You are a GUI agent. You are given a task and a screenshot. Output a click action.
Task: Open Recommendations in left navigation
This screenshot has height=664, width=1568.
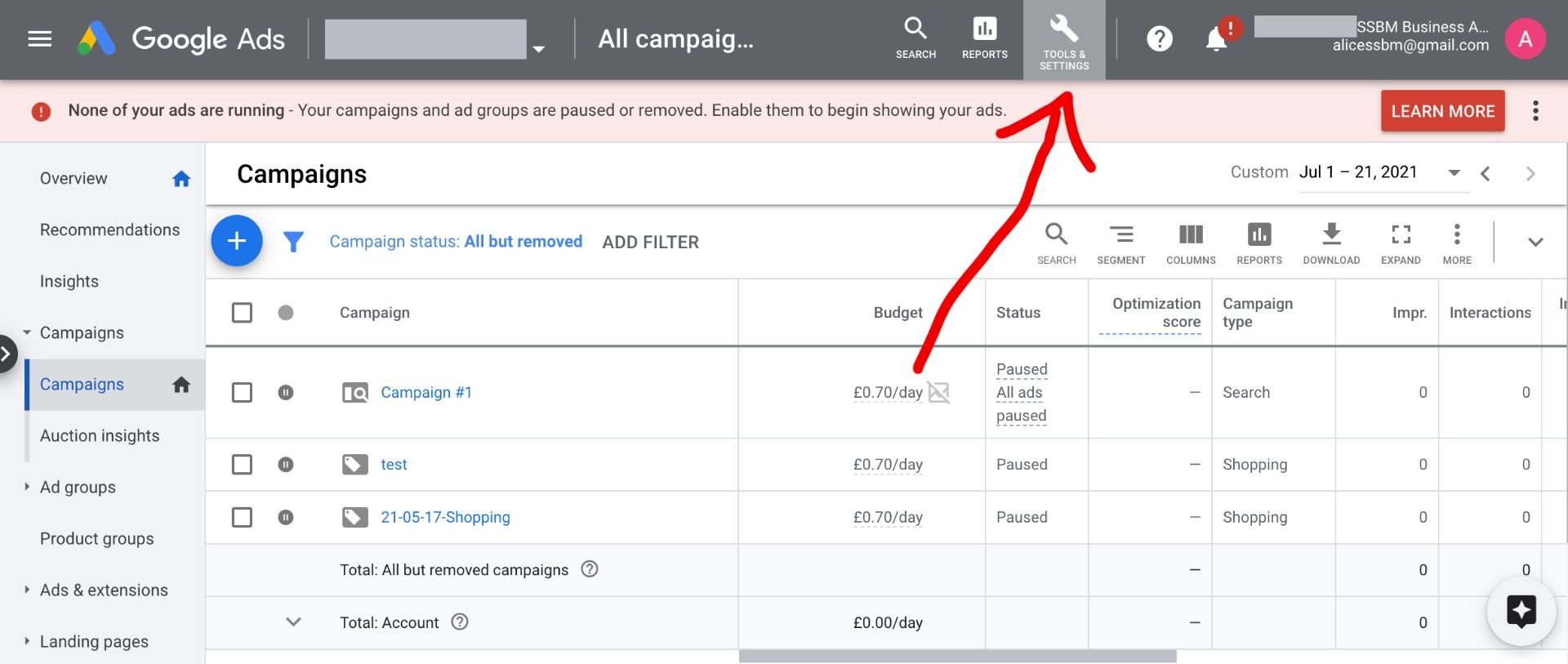[x=109, y=230]
